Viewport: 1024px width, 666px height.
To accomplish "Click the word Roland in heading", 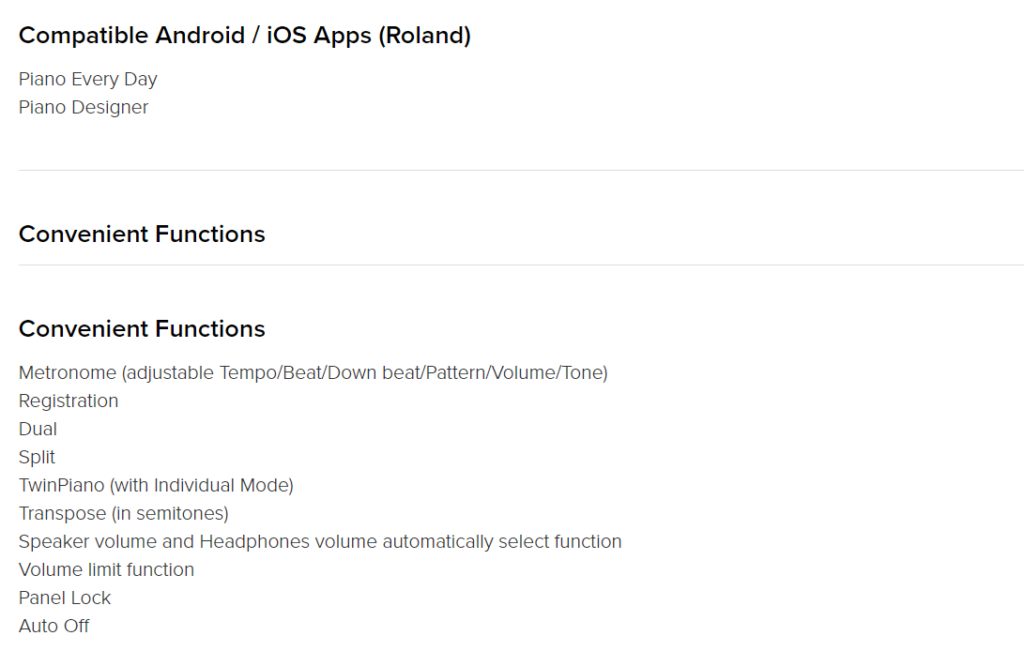I will coord(424,35).
